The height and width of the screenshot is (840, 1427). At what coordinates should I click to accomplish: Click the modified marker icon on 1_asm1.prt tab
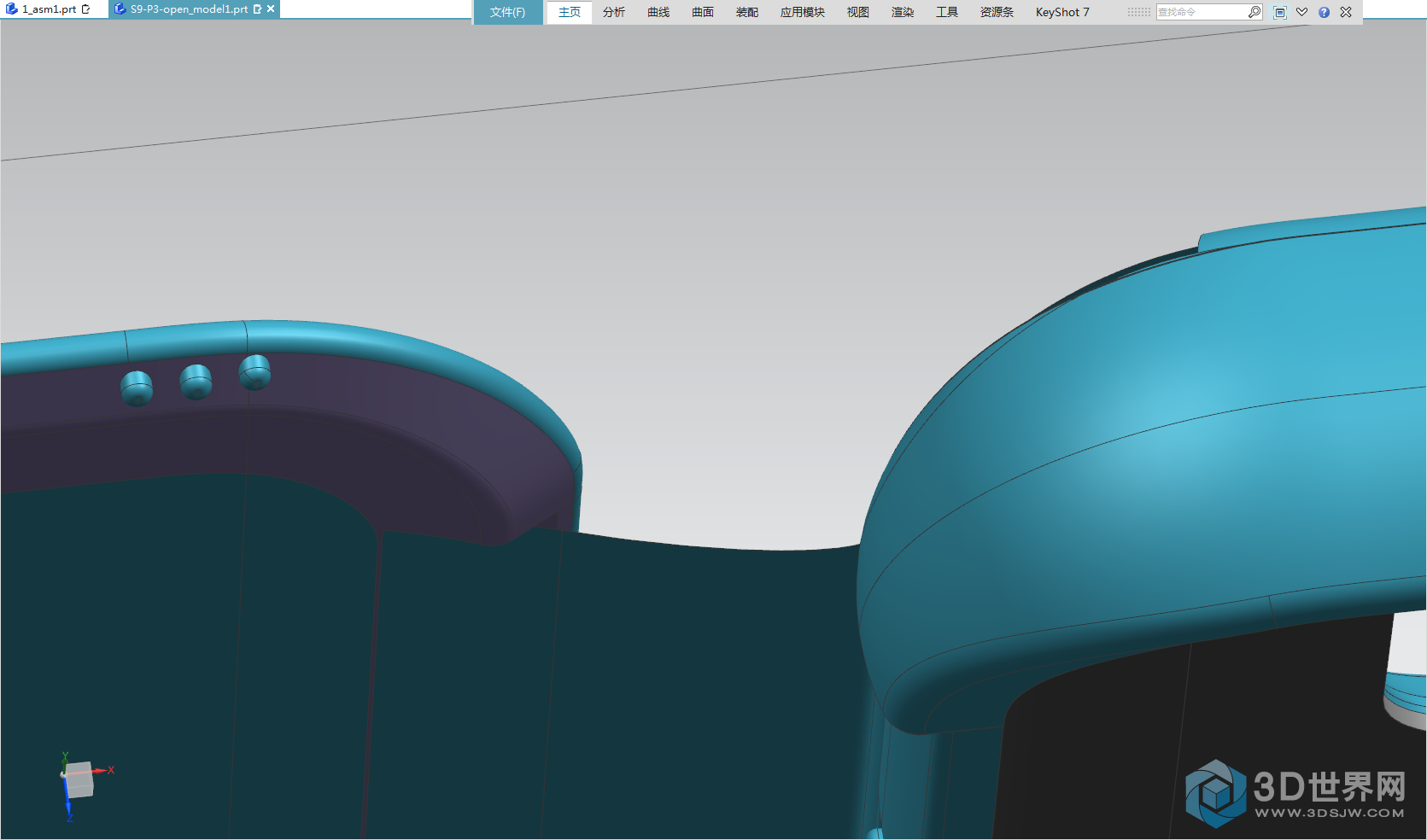coord(85,9)
